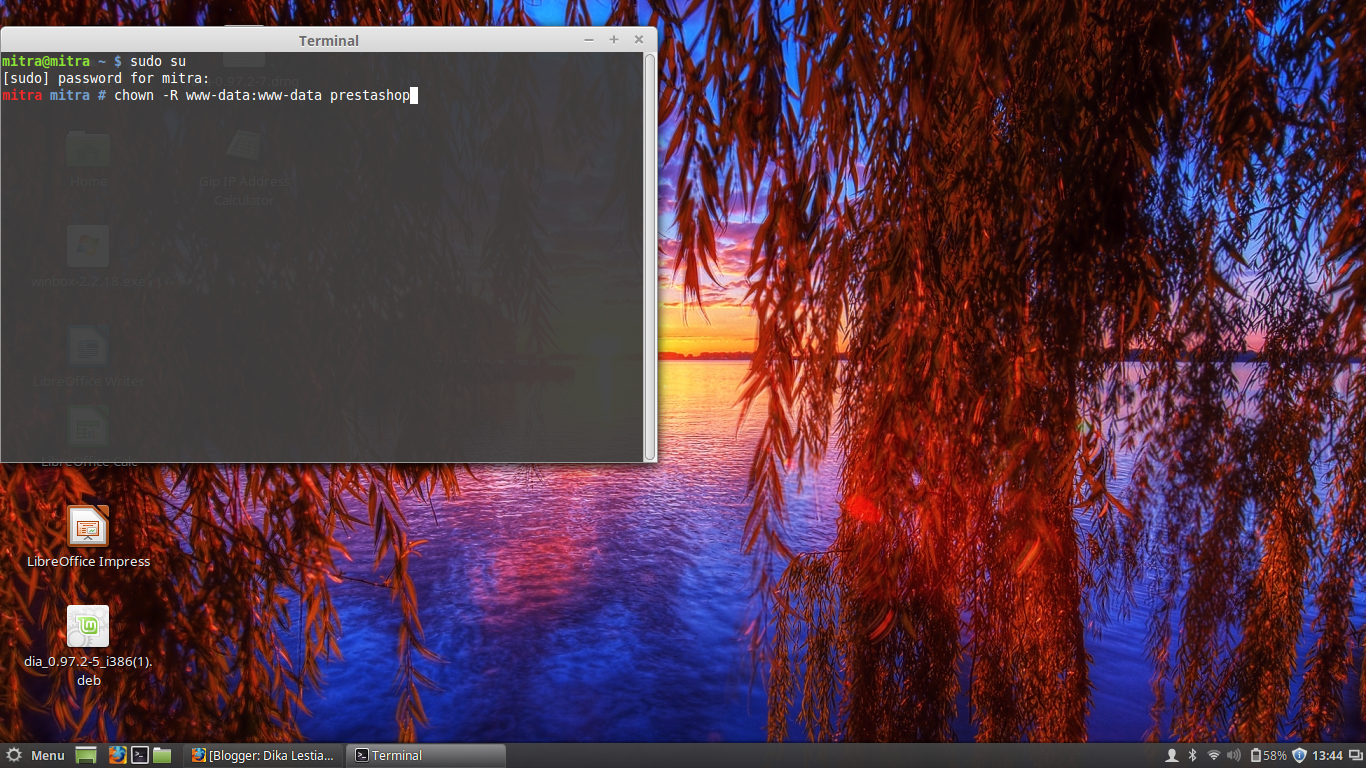Open the Bluetooth tray icon
1366x768 pixels.
click(1192, 755)
